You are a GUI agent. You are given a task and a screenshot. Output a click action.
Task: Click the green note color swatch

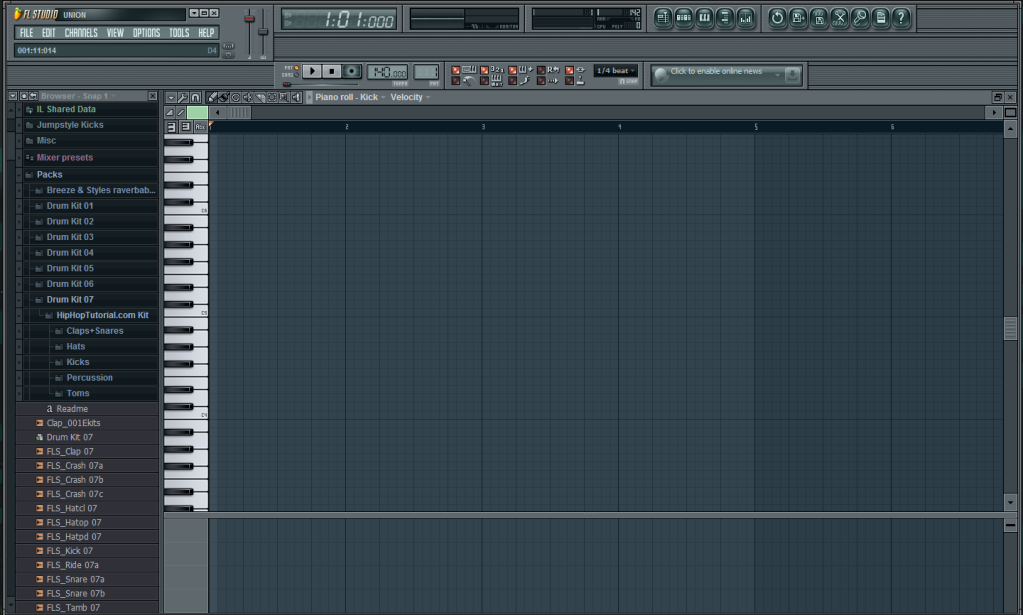(198, 112)
